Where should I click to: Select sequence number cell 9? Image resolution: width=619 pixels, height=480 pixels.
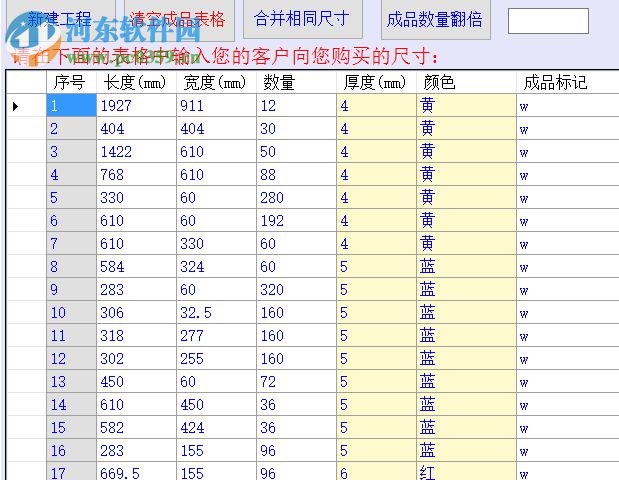click(x=71, y=289)
